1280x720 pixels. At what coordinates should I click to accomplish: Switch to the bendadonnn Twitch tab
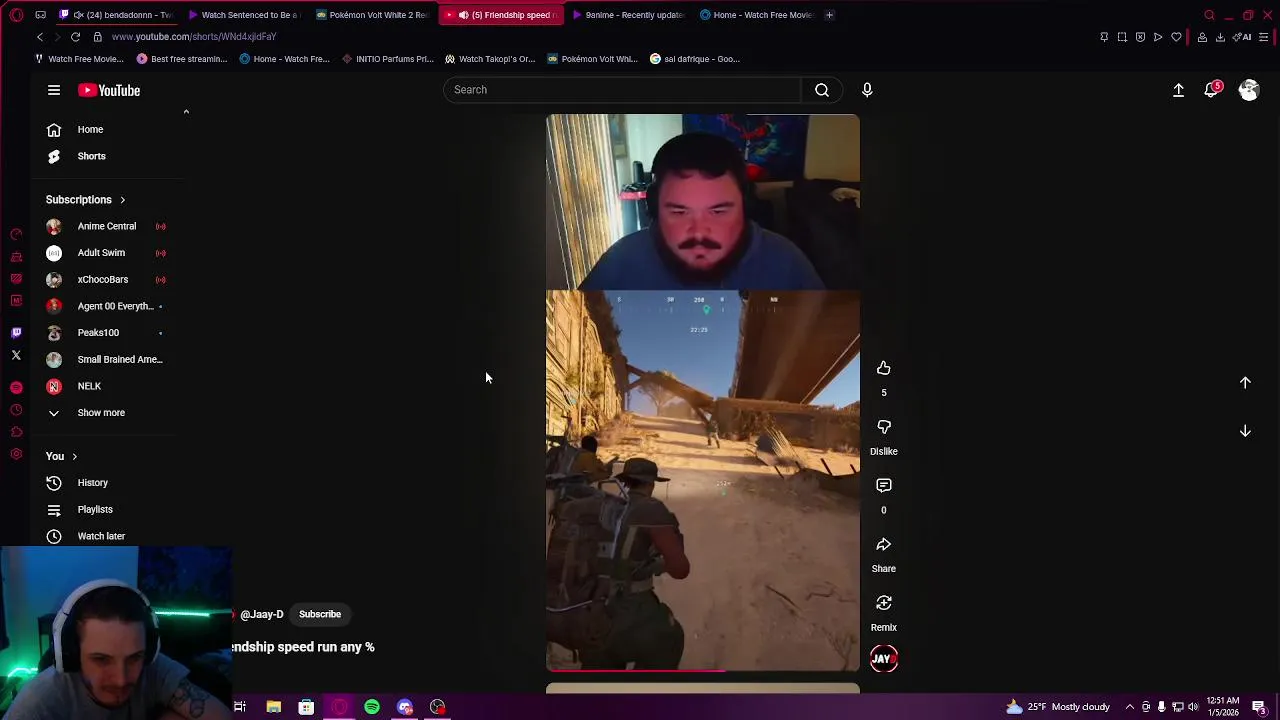pos(116,15)
